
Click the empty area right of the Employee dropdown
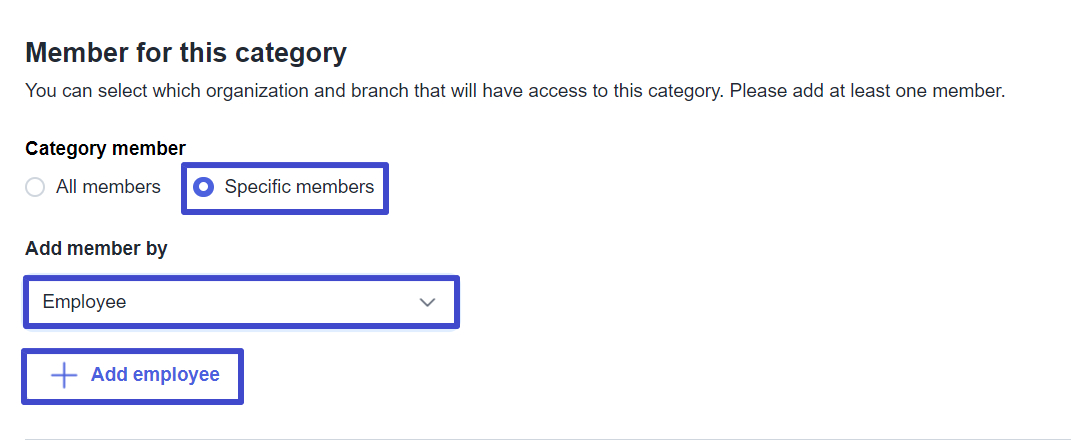pos(760,302)
